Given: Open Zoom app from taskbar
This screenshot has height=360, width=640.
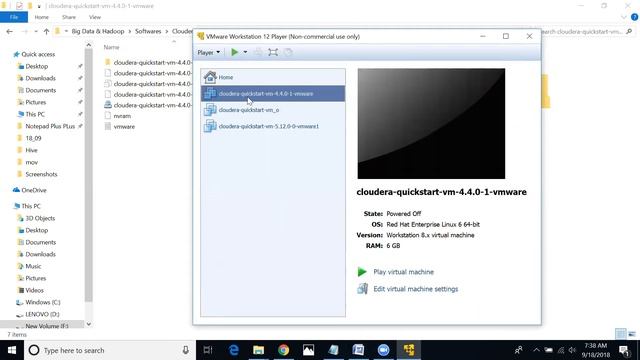Looking at the screenshot, I should [x=383, y=350].
